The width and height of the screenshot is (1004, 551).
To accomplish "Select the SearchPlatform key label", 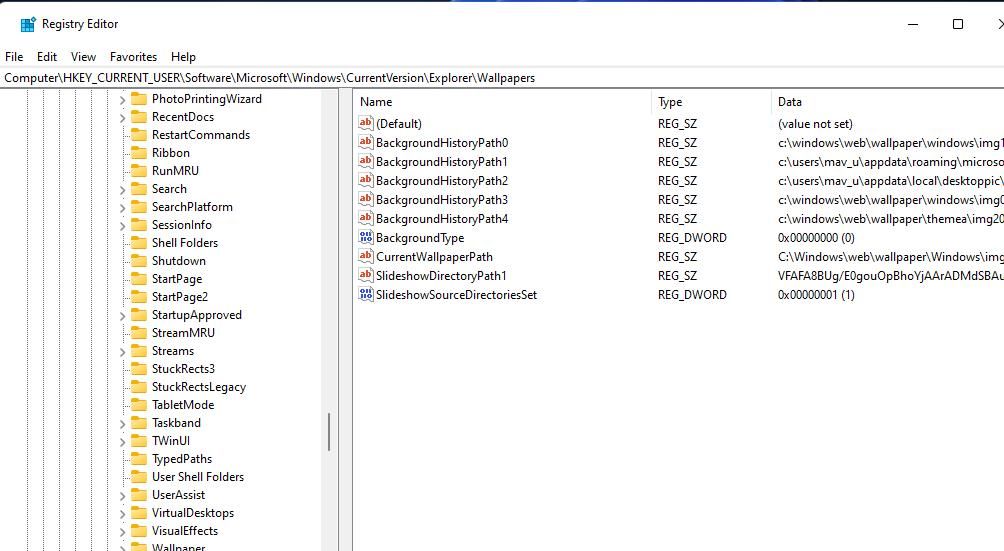I will pos(192,207).
